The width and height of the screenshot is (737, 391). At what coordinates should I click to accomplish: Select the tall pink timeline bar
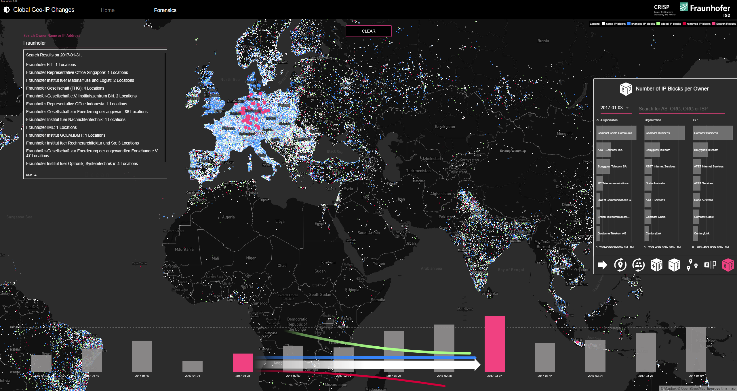pos(495,344)
